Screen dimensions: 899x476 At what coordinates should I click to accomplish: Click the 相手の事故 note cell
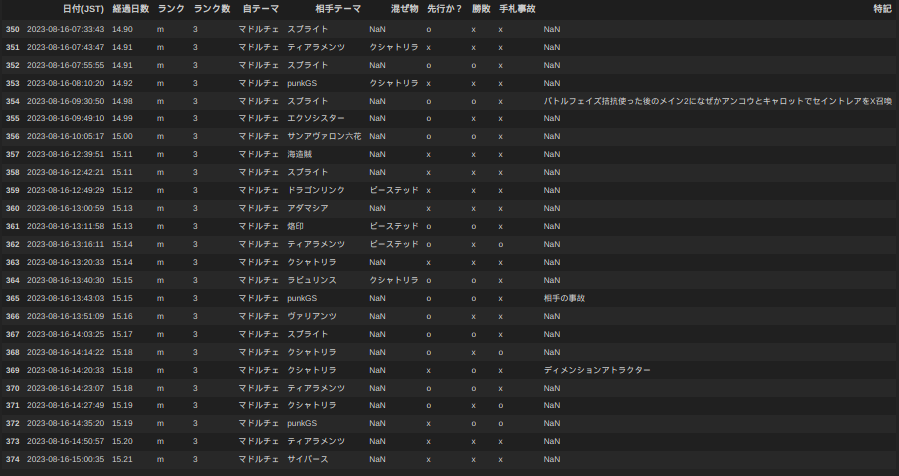tap(564, 298)
